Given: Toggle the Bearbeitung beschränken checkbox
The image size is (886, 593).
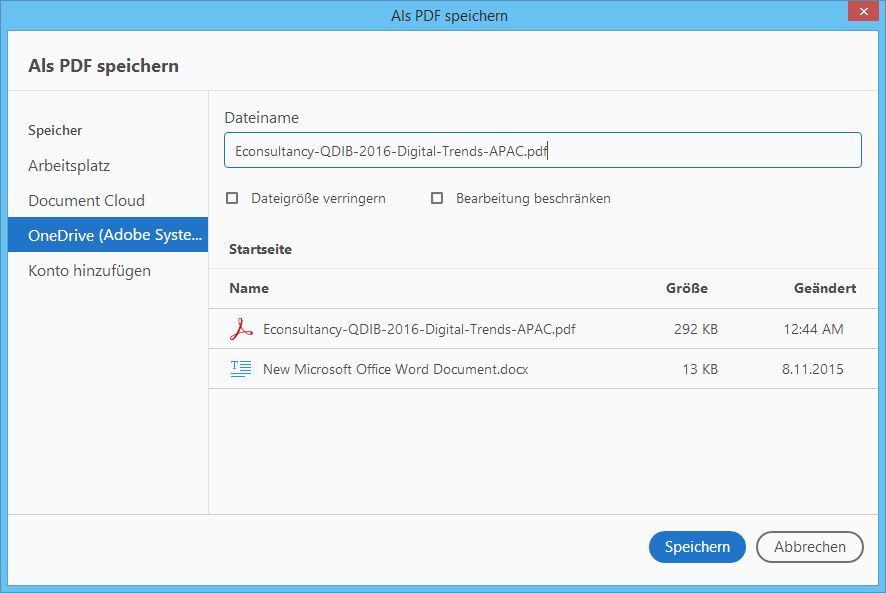Looking at the screenshot, I should coord(437,198).
